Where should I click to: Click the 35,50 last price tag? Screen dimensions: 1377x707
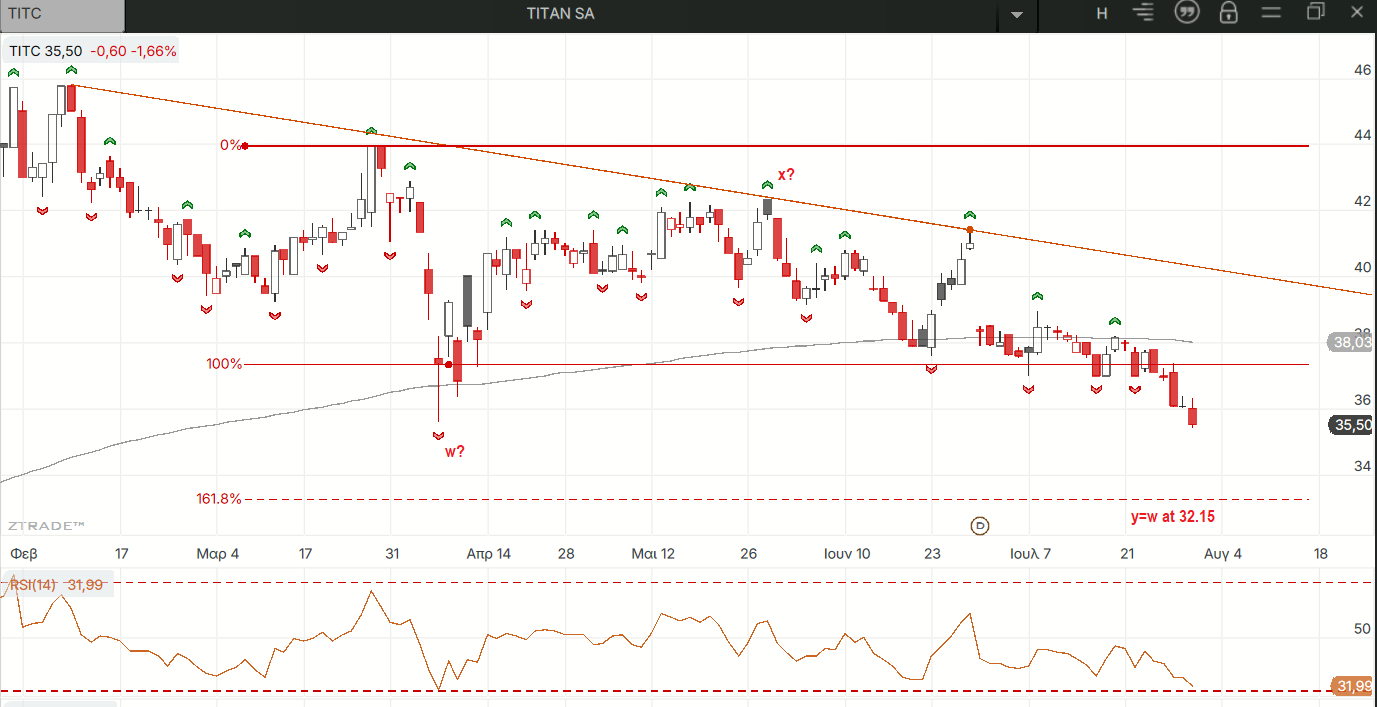pos(1352,425)
